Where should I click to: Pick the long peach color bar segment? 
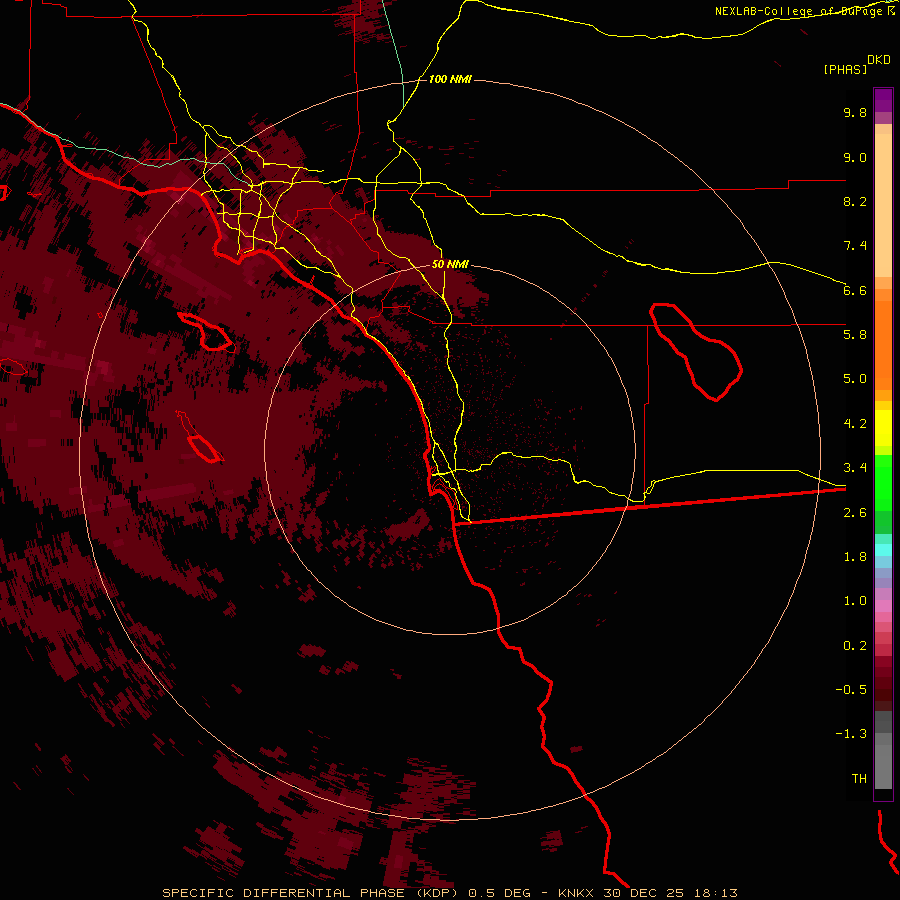(x=883, y=205)
